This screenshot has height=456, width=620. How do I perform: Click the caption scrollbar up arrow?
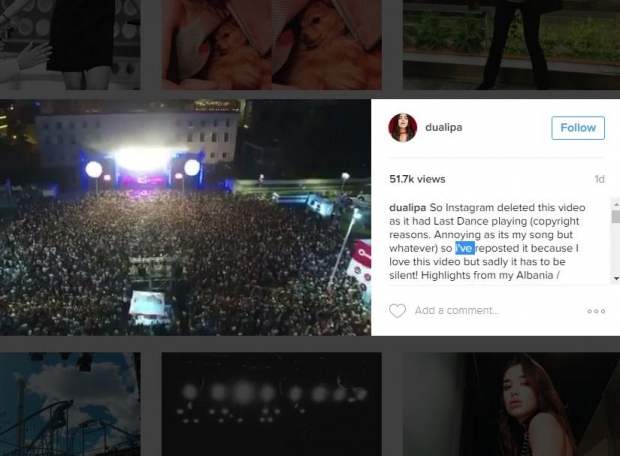point(616,204)
